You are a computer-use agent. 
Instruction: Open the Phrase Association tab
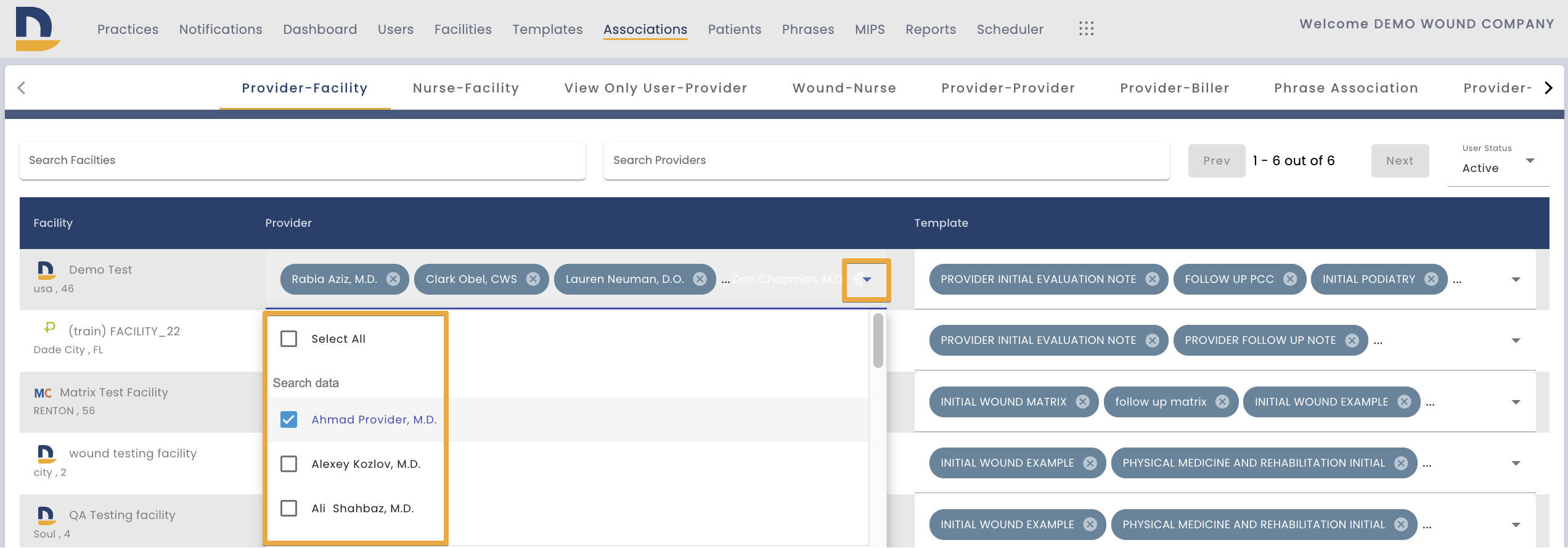point(1347,88)
